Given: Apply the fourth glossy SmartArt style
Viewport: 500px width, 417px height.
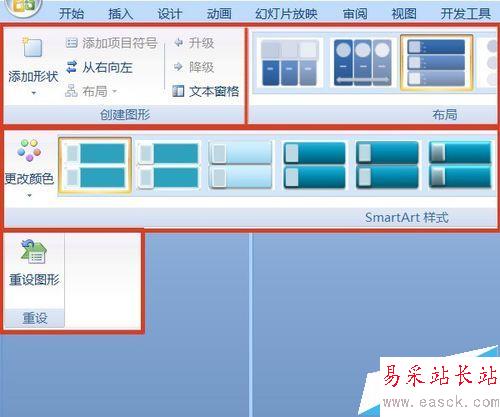Looking at the screenshot, I should click(314, 166).
